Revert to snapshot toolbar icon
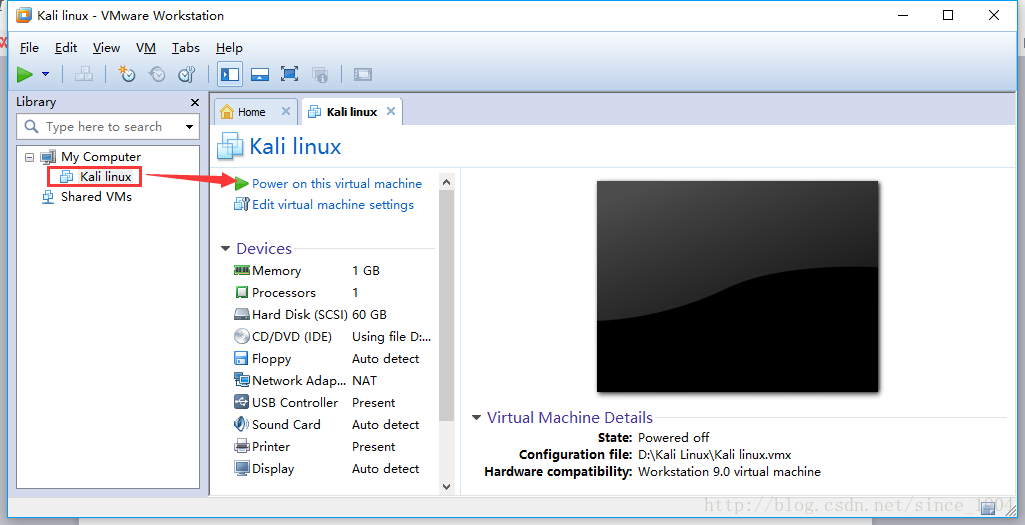The width and height of the screenshot is (1025, 525). pos(157,75)
